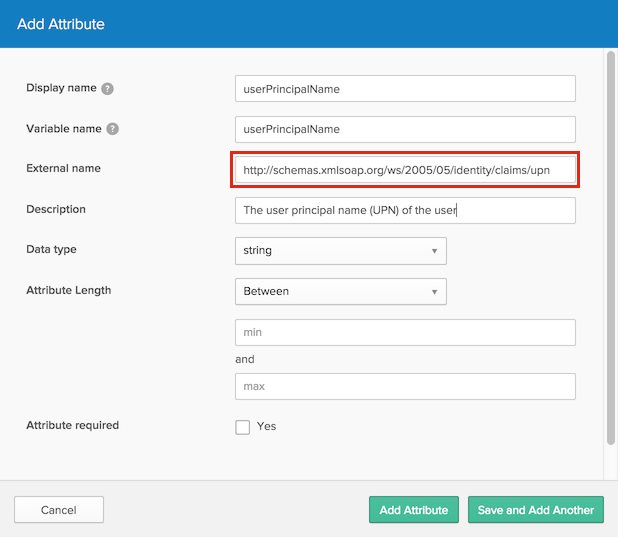The image size is (618, 537).
Task: Click the help icon beside Display name
Action: tap(108, 89)
